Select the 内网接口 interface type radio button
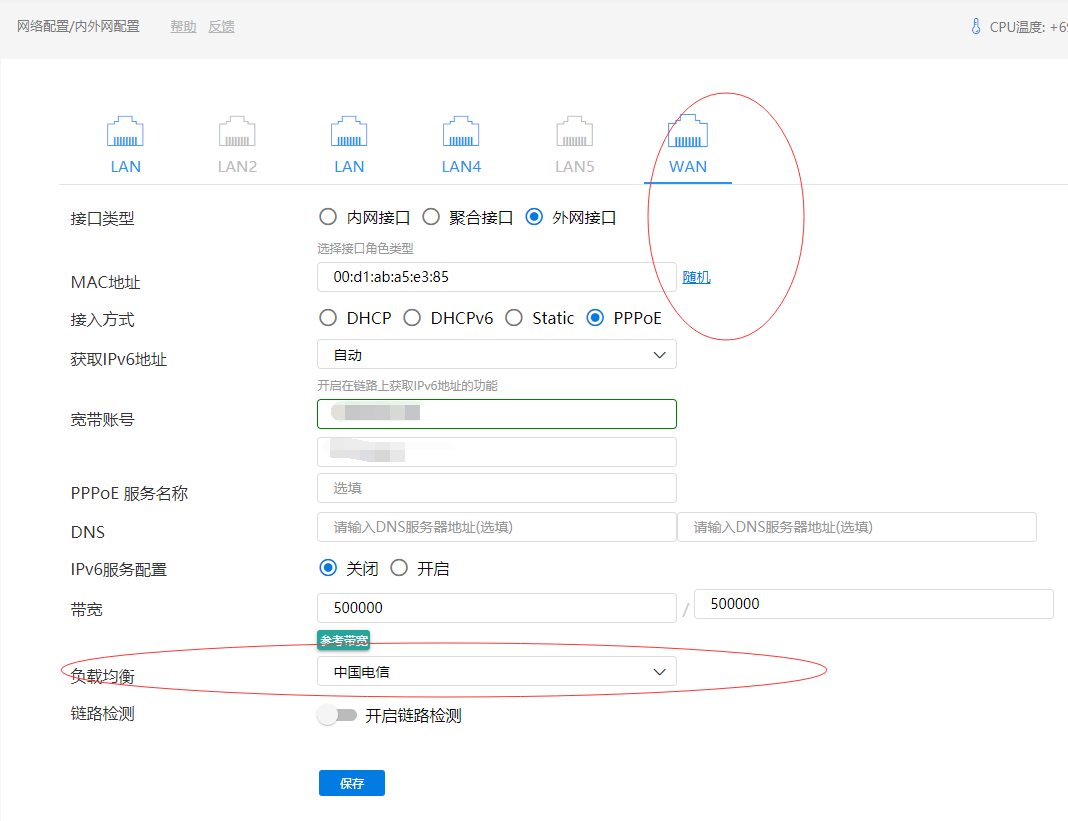 click(327, 217)
